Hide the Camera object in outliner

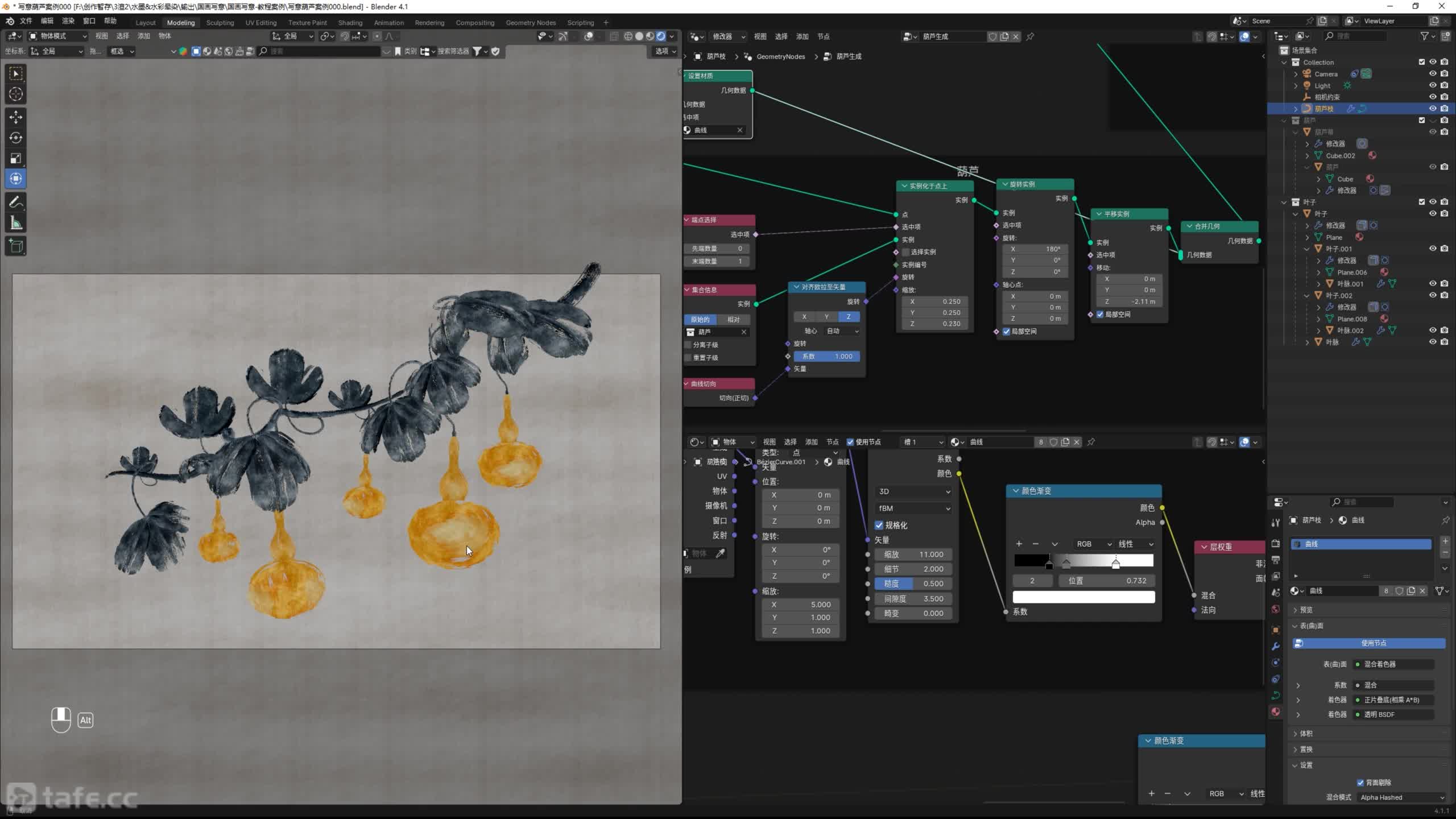1433,74
